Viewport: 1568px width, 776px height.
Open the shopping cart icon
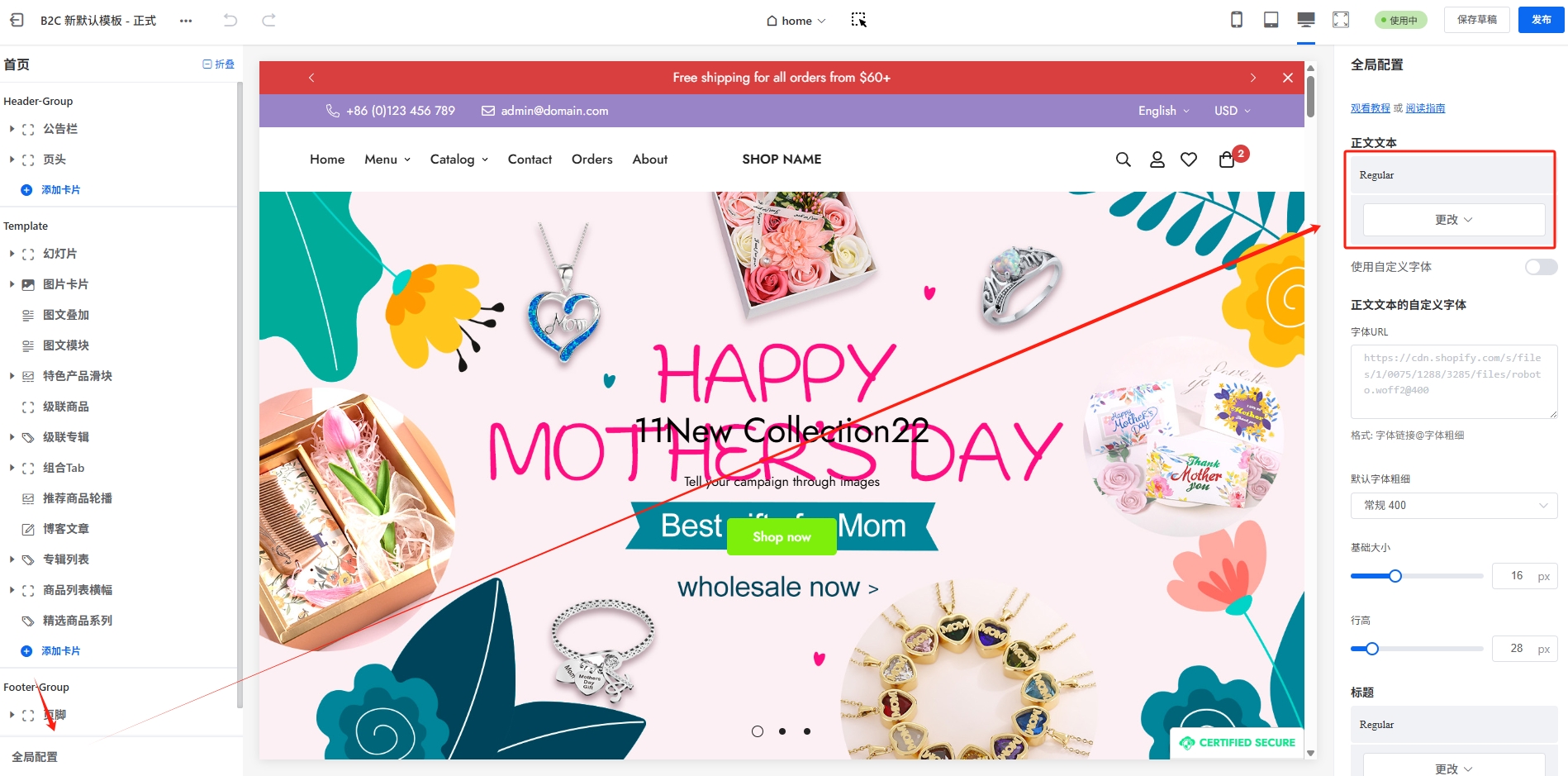1227,159
